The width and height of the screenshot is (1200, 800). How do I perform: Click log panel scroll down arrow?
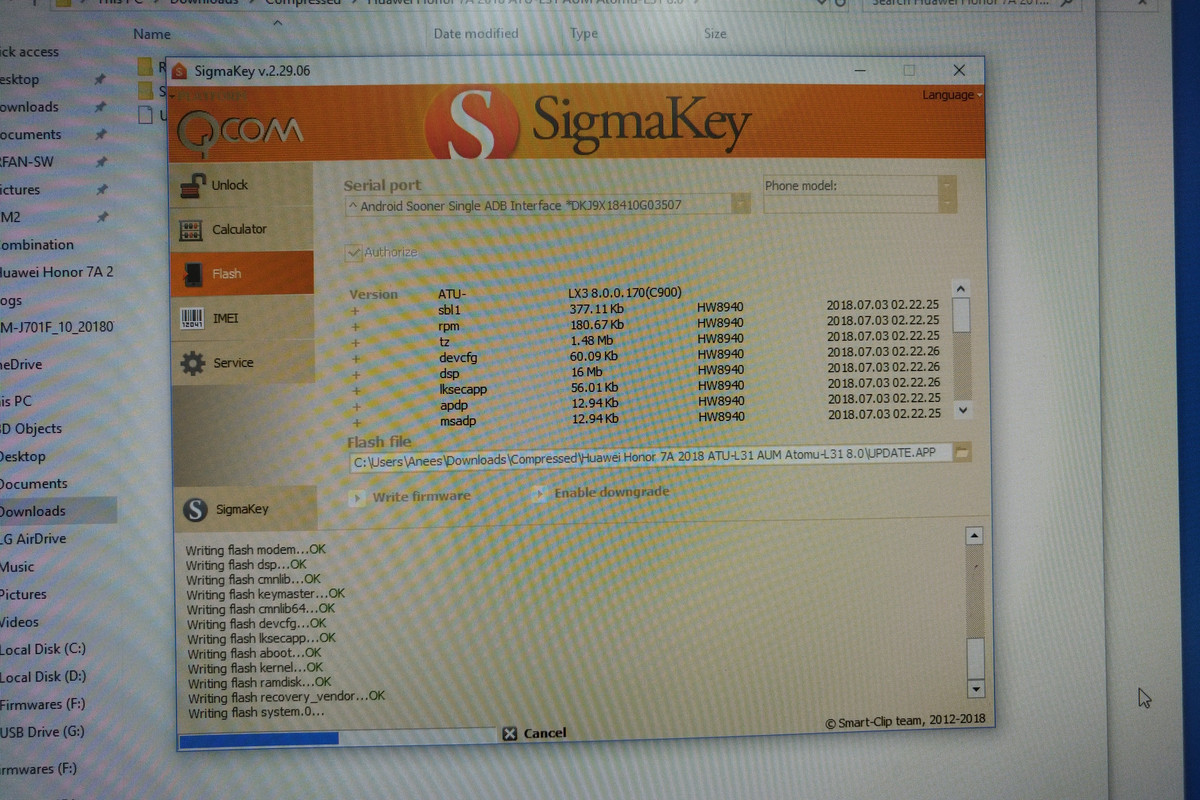click(976, 689)
